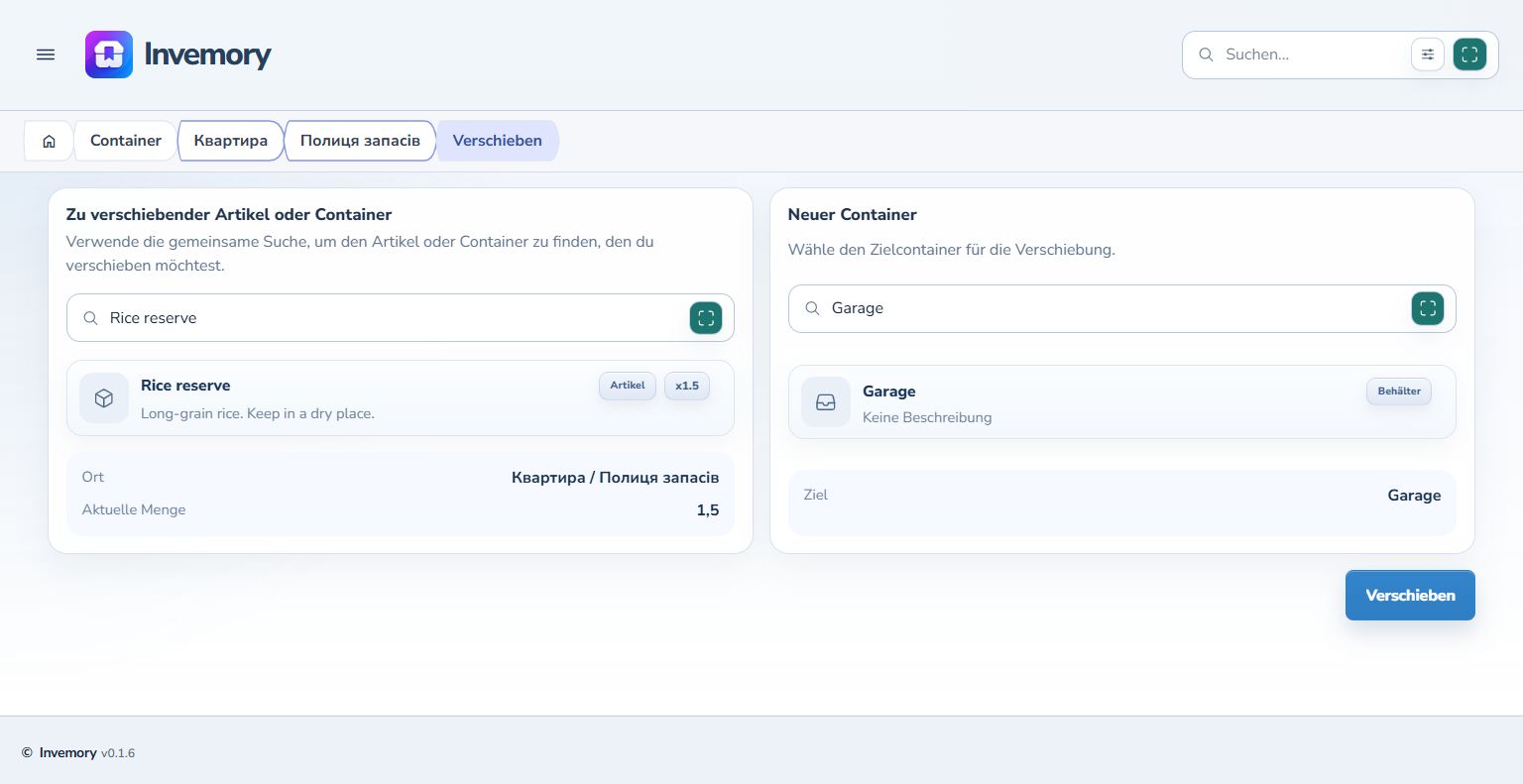Open Container breadcrumb
This screenshot has height=784, width=1523.
tap(126, 141)
